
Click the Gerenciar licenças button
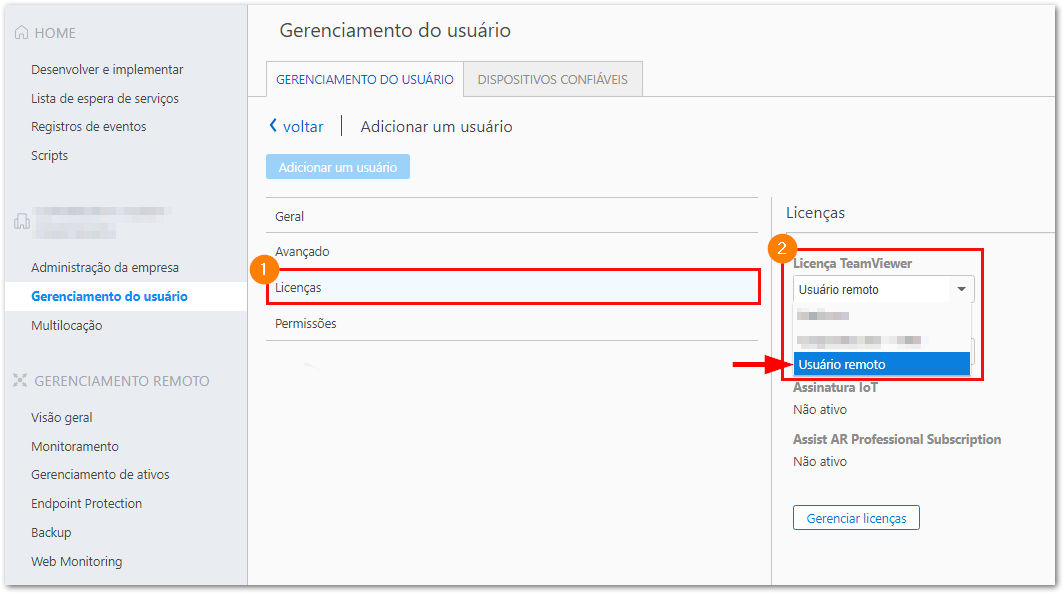point(856,518)
